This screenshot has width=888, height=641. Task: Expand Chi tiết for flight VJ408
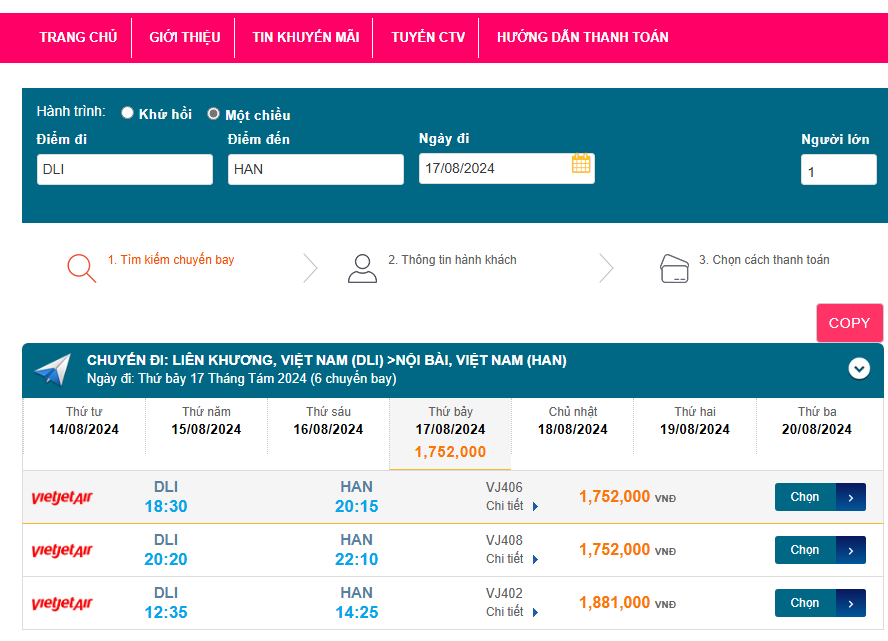pos(512,559)
